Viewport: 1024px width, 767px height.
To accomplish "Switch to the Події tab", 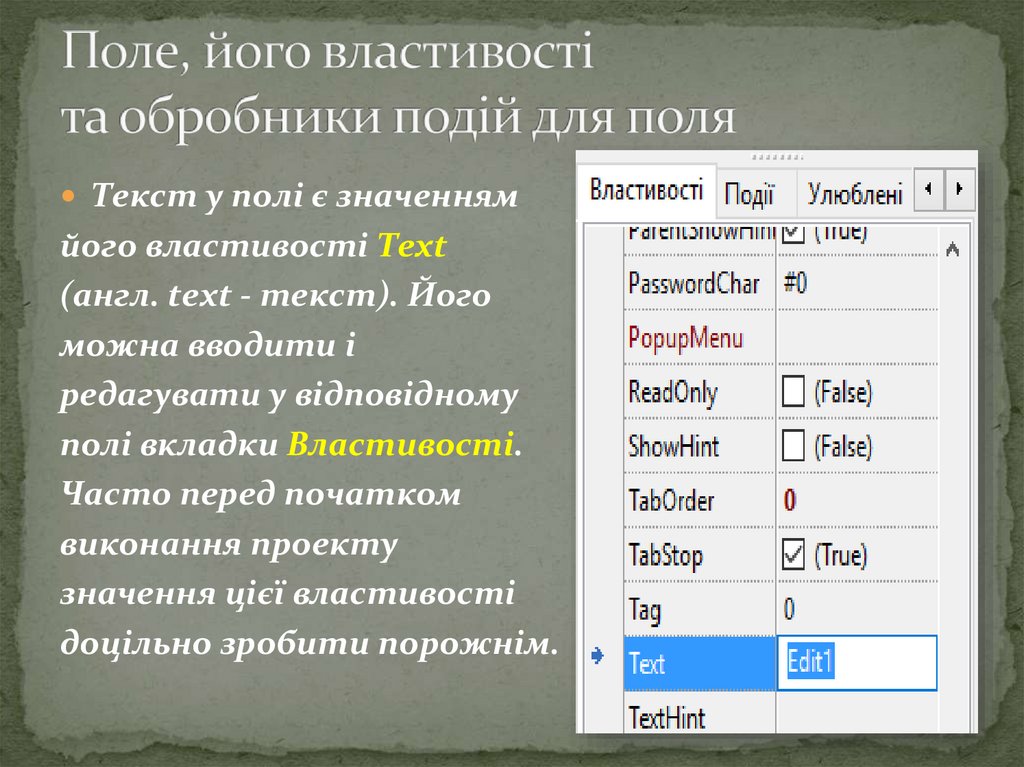I will point(749,194).
